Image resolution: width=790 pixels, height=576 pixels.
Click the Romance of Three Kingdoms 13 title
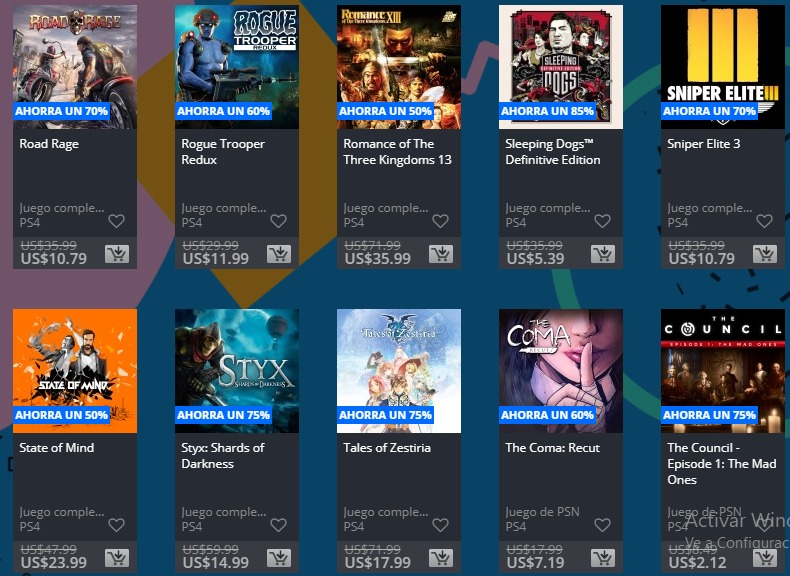coord(398,152)
